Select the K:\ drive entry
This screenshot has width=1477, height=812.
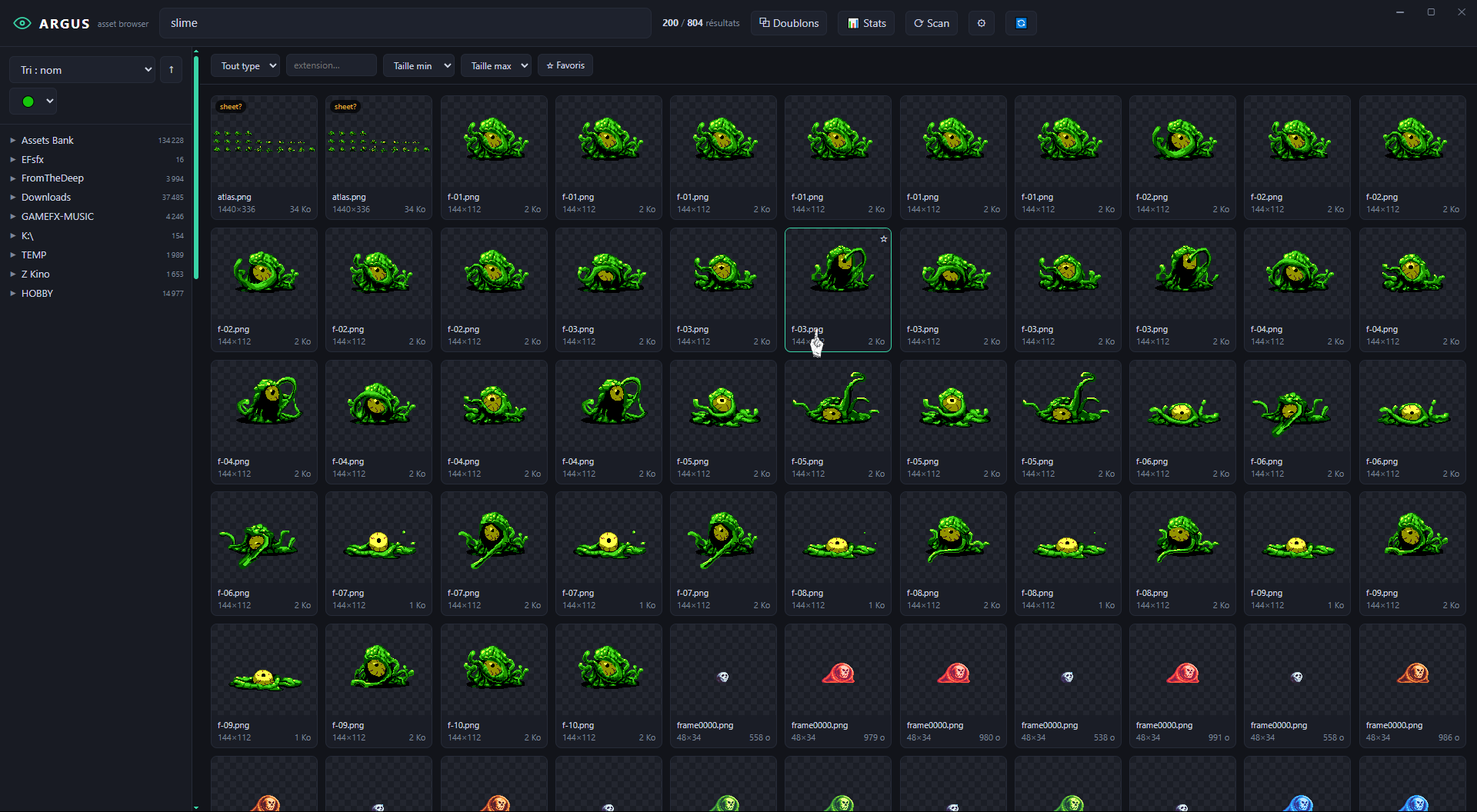[28, 236]
